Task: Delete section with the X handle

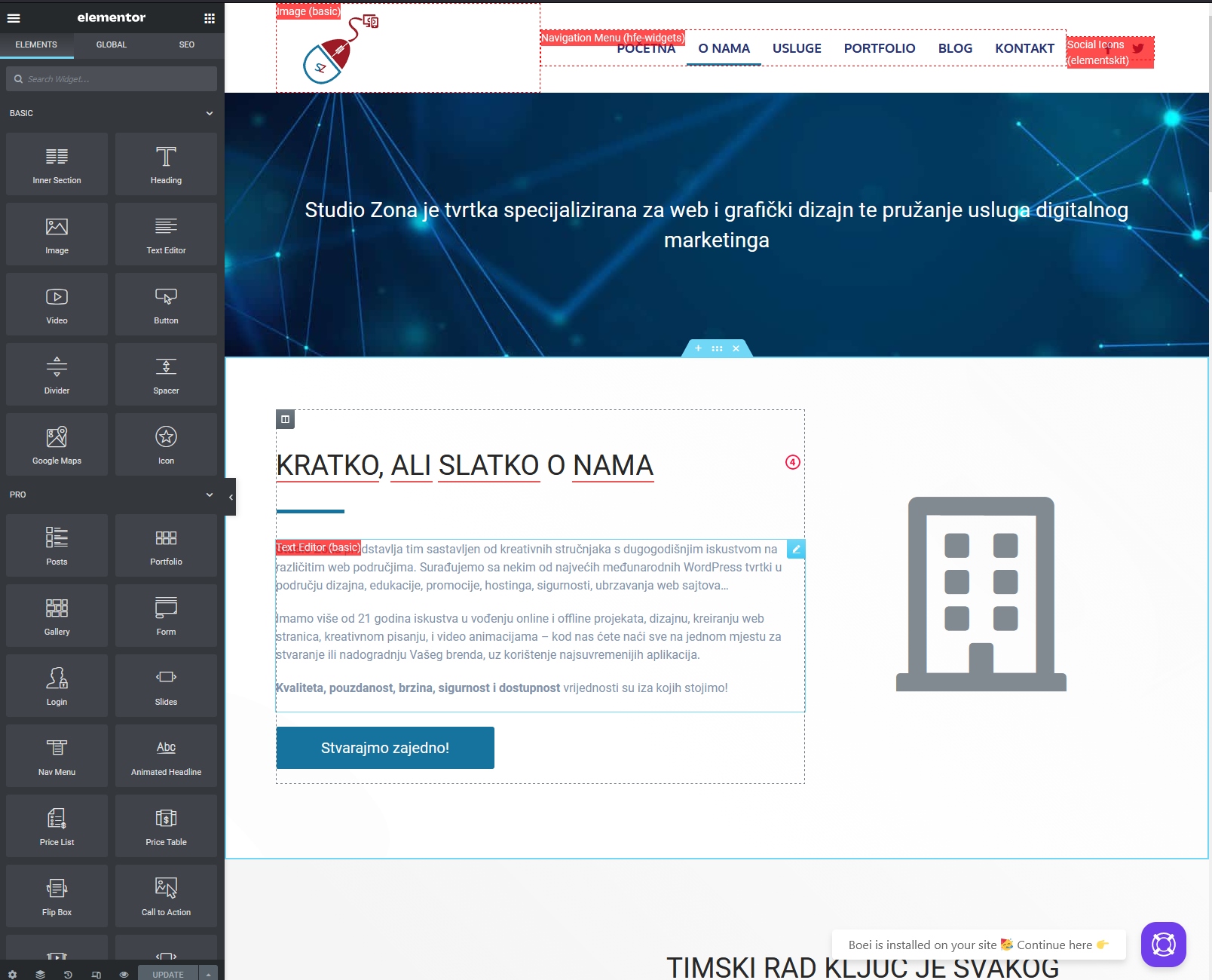Action: [736, 348]
